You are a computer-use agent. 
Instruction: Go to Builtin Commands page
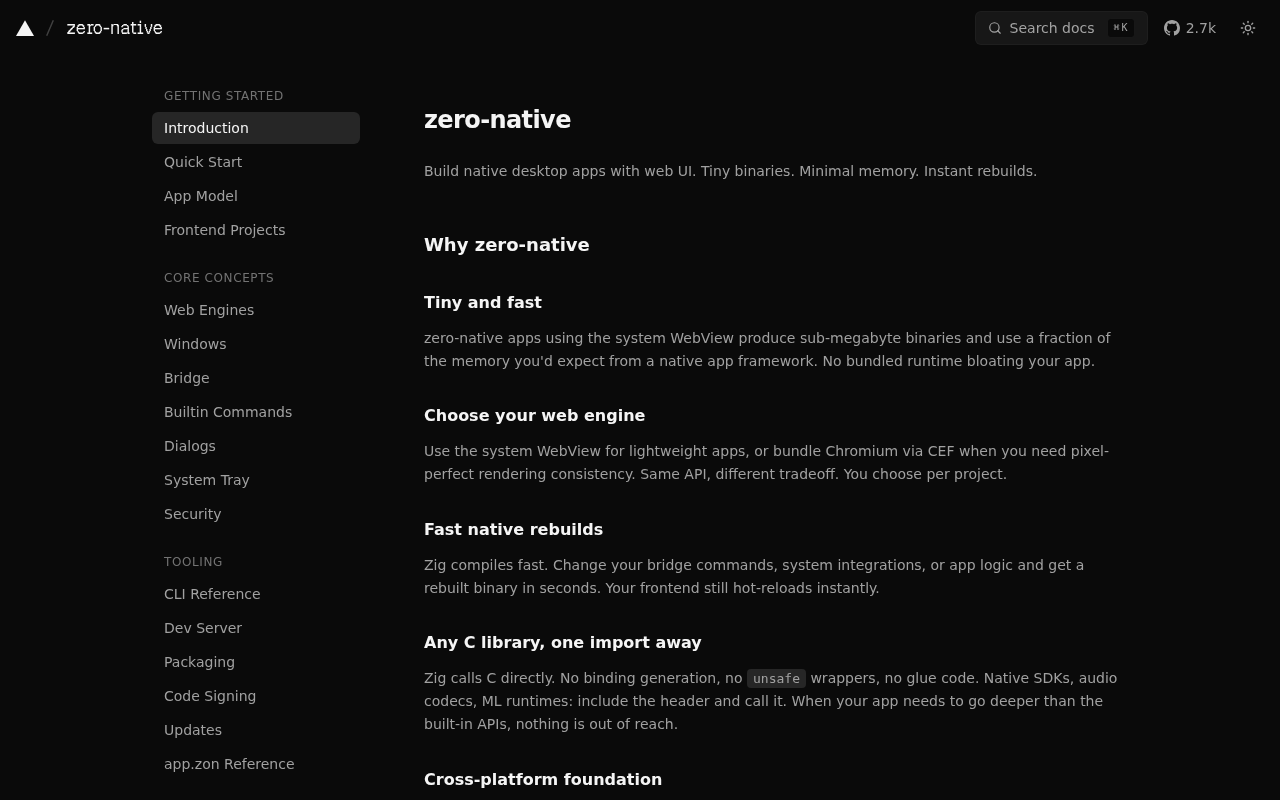(x=256, y=412)
